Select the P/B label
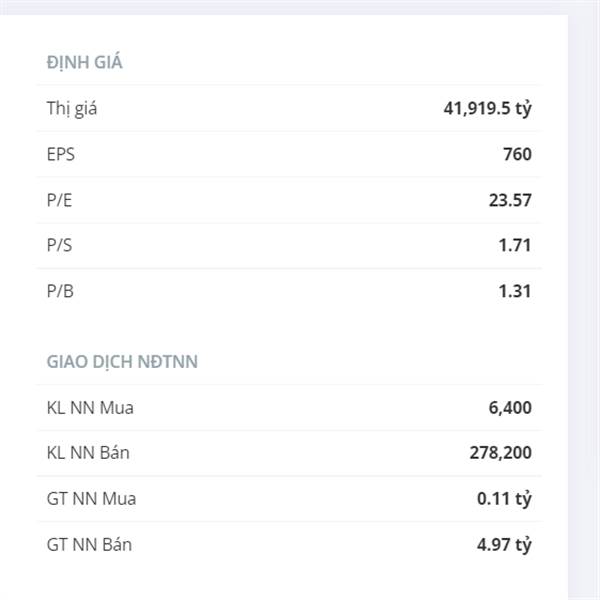Screen dimensions: 600x600 pos(60,291)
